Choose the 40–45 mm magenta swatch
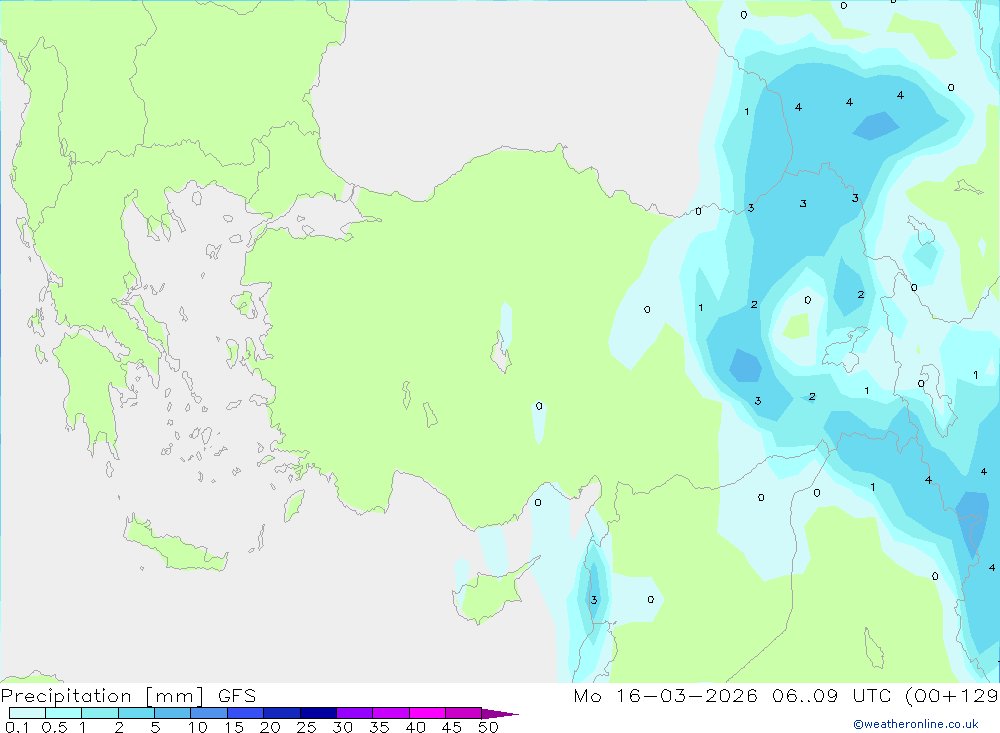 click(427, 713)
